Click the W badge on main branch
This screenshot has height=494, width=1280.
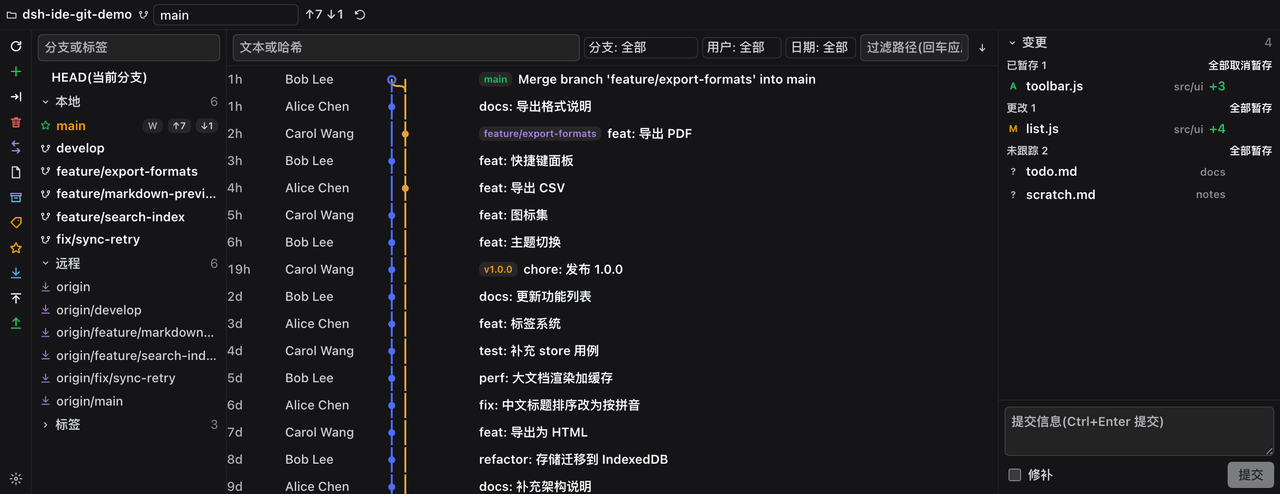pos(153,126)
